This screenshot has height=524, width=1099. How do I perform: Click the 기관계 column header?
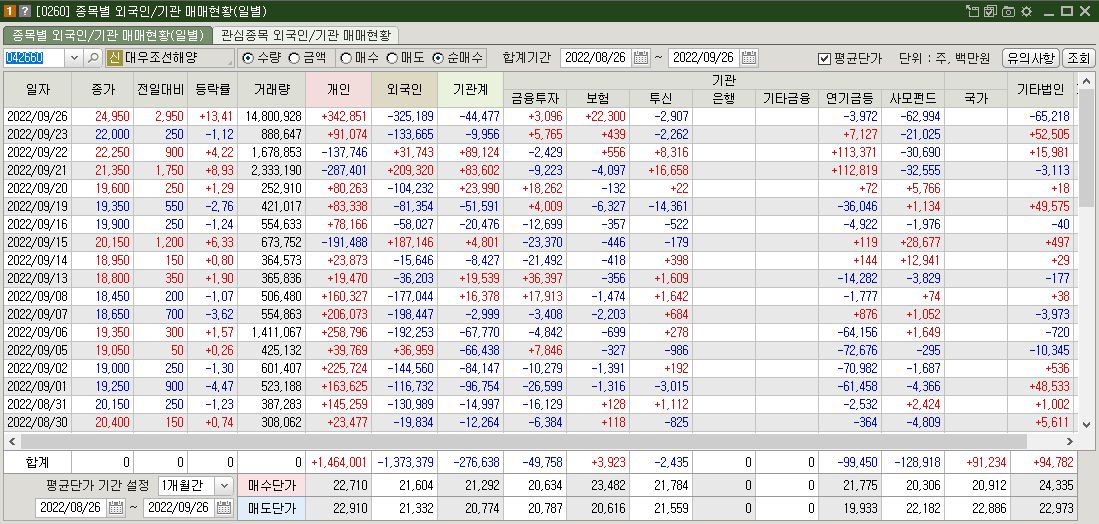(x=470, y=90)
